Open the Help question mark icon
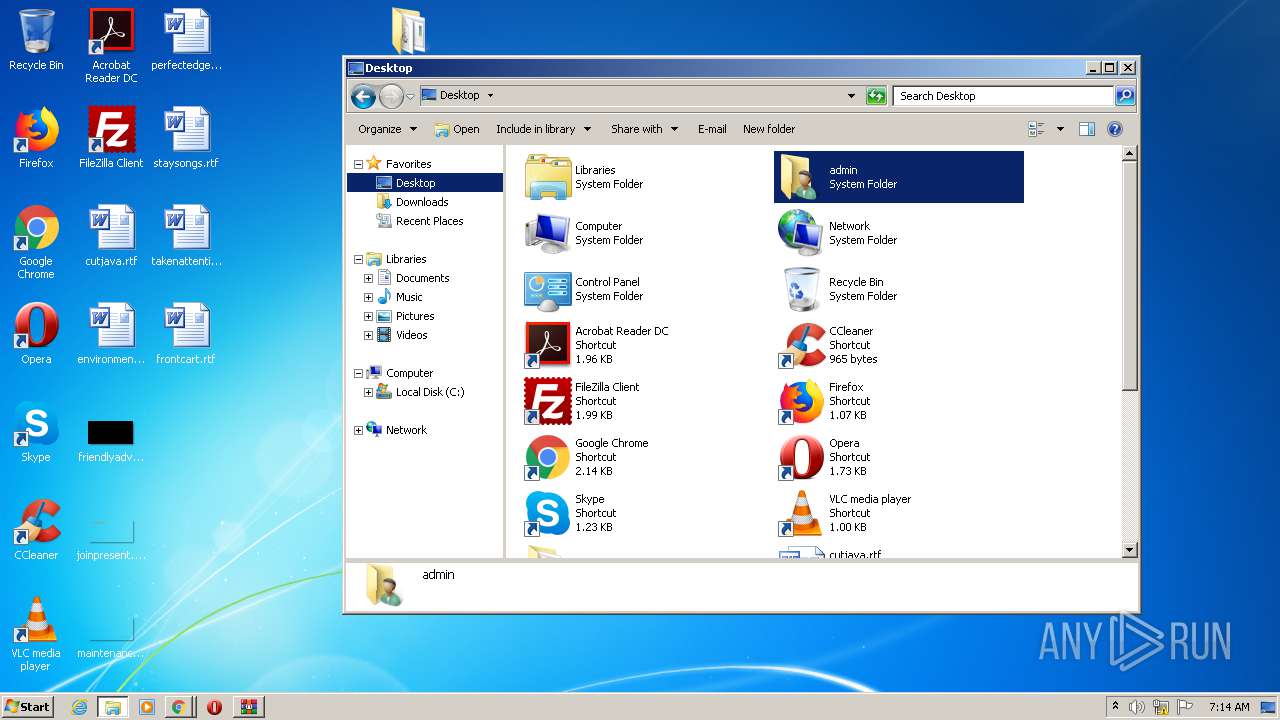The width and height of the screenshot is (1280, 720). [1115, 129]
